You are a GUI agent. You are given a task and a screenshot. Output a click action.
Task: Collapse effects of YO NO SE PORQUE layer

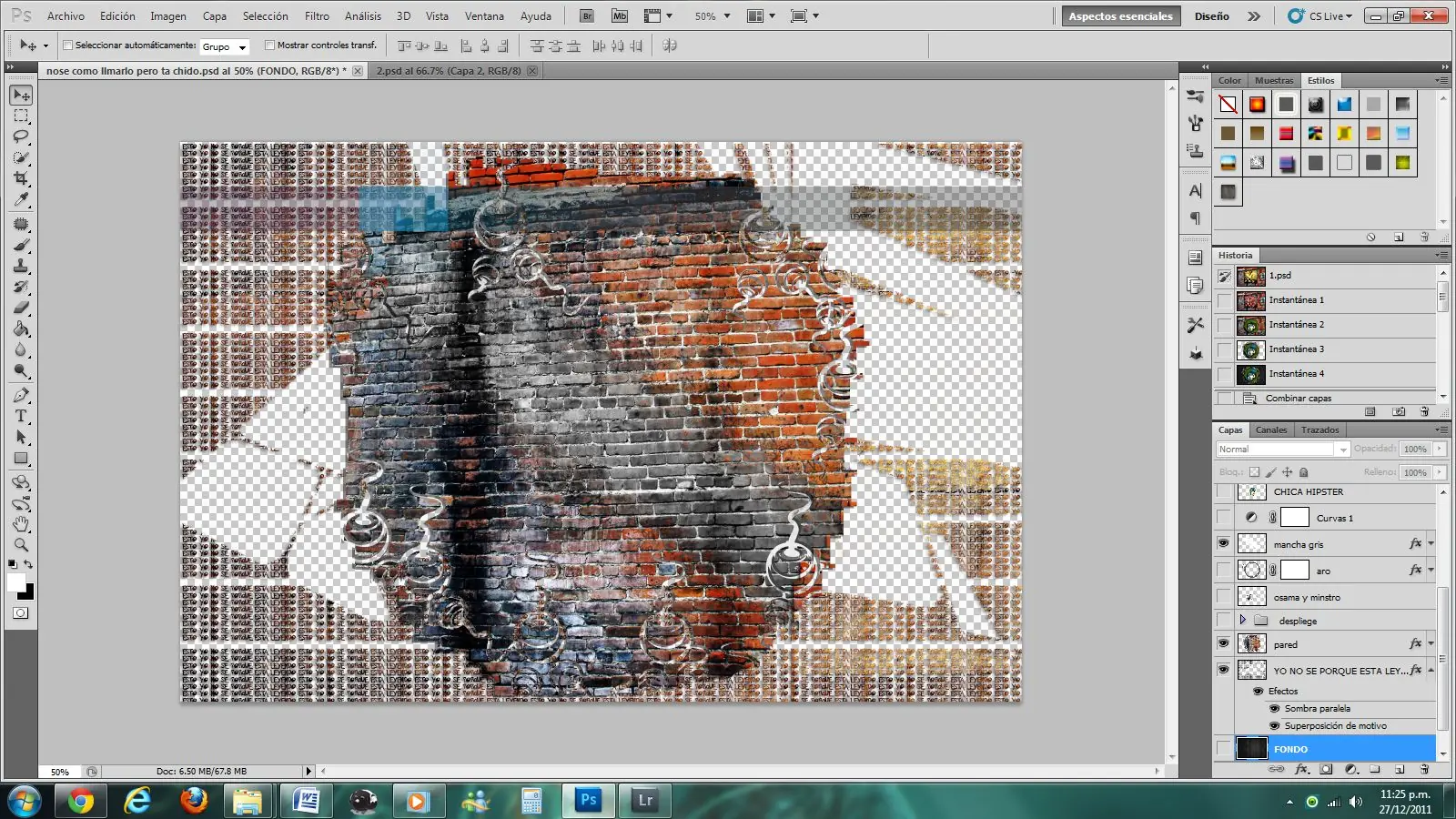pos(1431,670)
